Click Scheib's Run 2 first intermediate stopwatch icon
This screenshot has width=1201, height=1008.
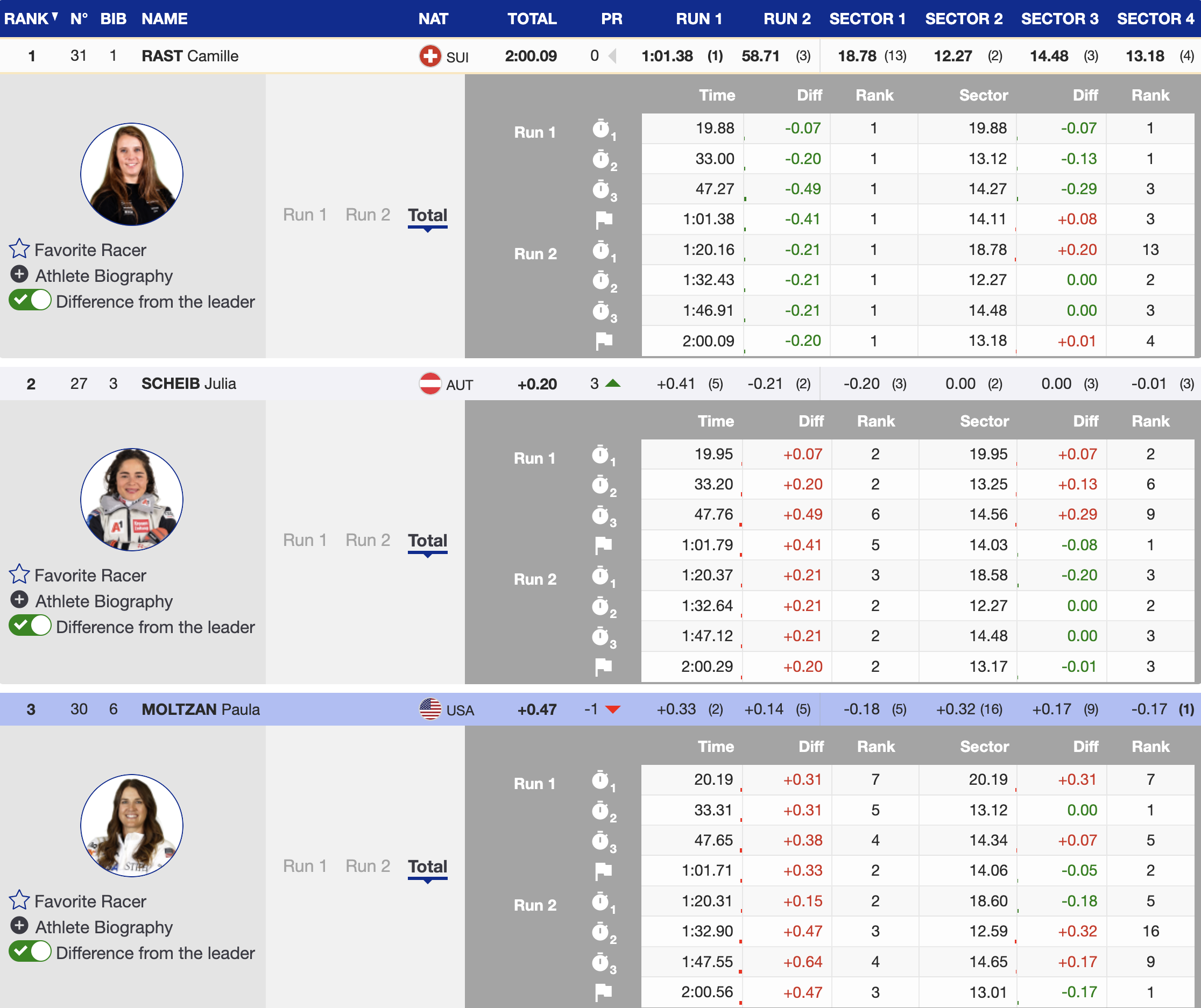[600, 576]
